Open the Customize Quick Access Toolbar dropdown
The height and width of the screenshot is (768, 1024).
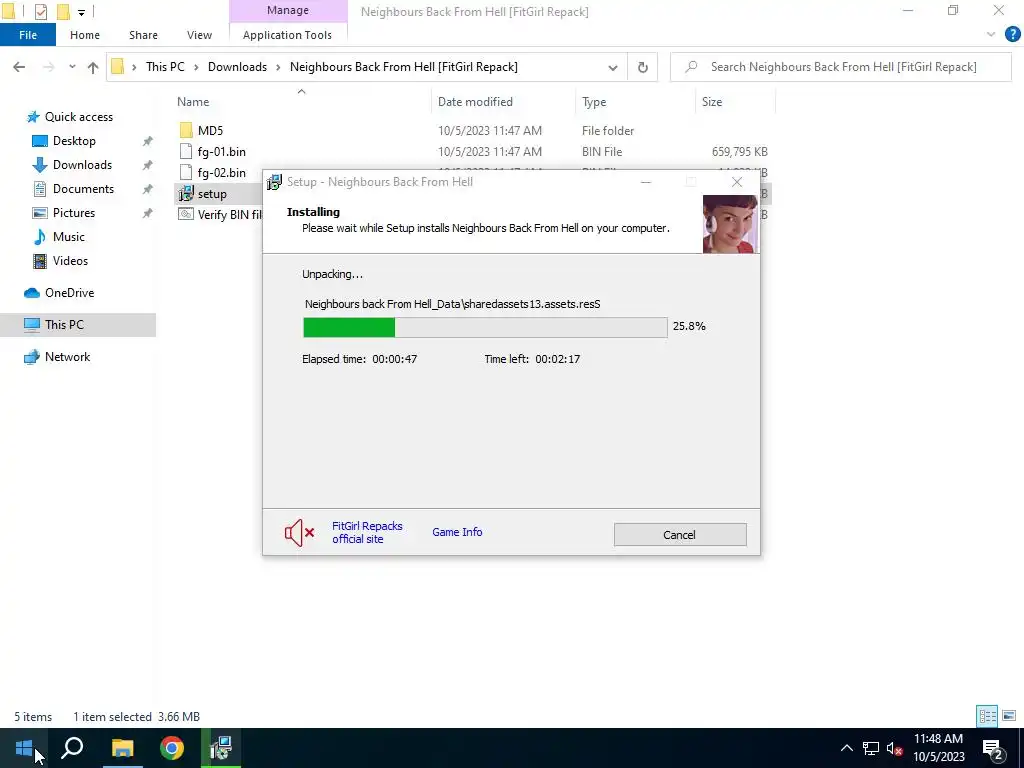[x=82, y=12]
